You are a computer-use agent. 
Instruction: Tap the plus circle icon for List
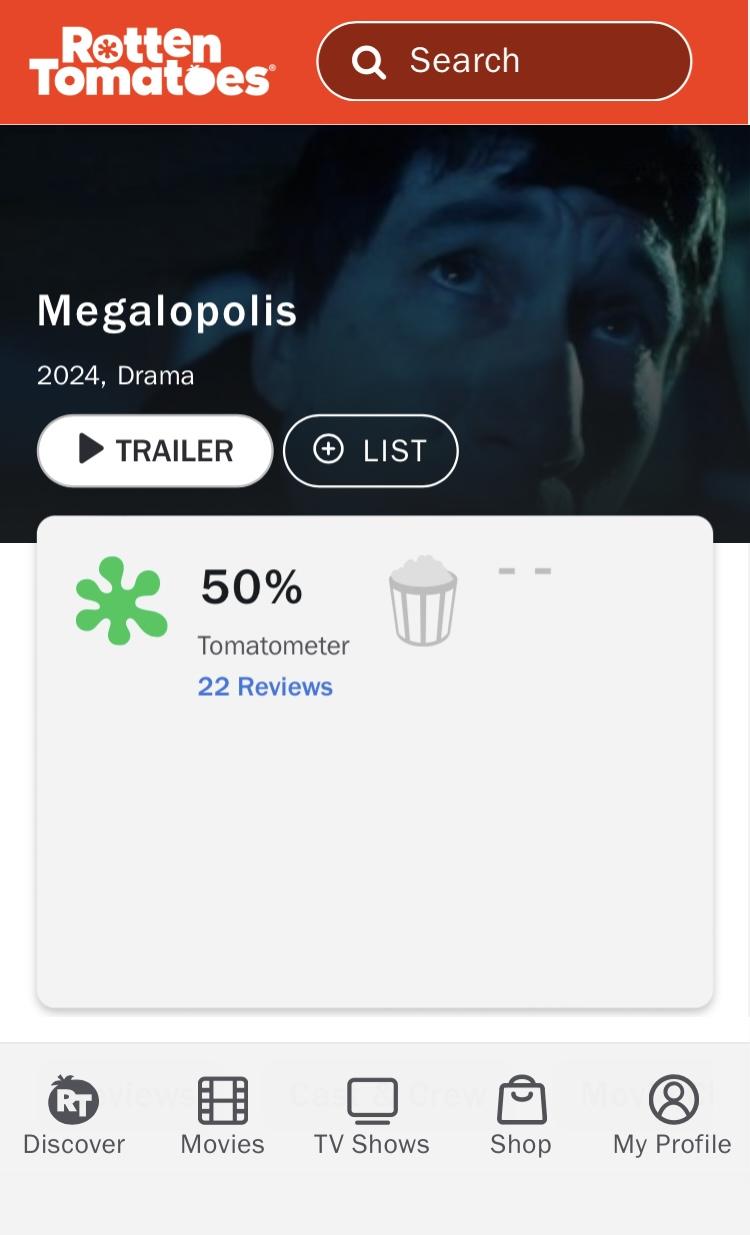[328, 450]
